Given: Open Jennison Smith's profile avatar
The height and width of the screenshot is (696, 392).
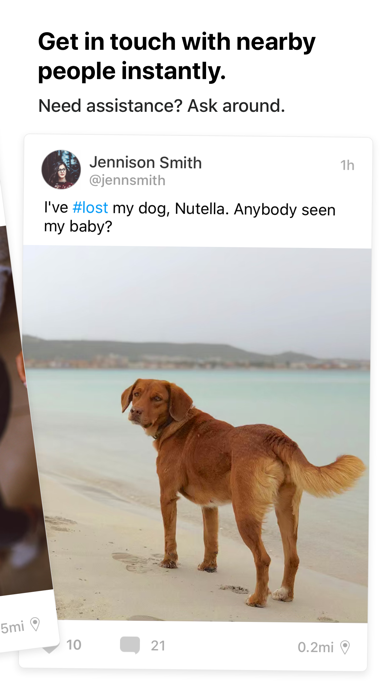Looking at the screenshot, I should (x=61, y=169).
